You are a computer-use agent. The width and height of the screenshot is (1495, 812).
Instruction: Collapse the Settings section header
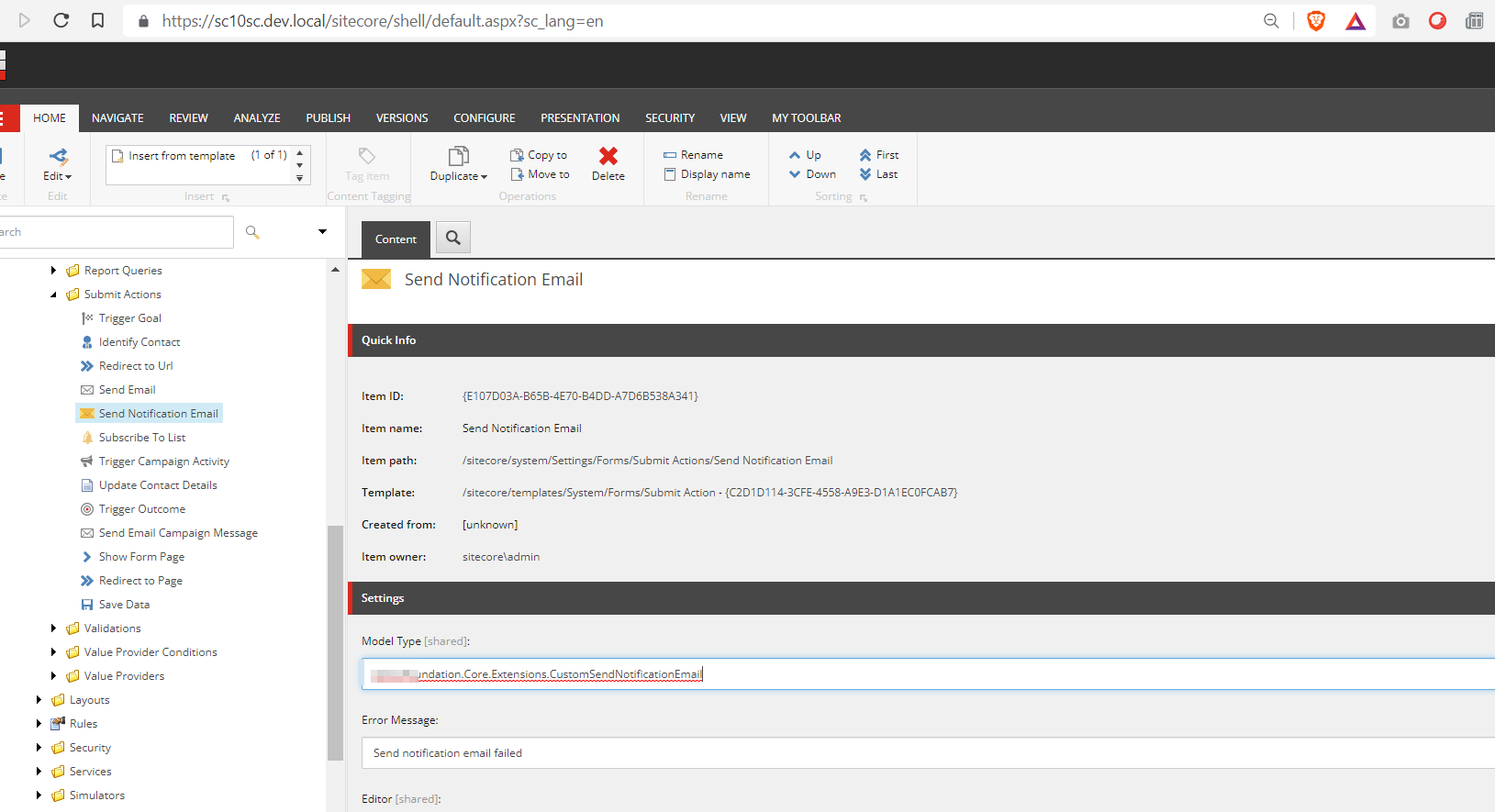click(x=921, y=598)
